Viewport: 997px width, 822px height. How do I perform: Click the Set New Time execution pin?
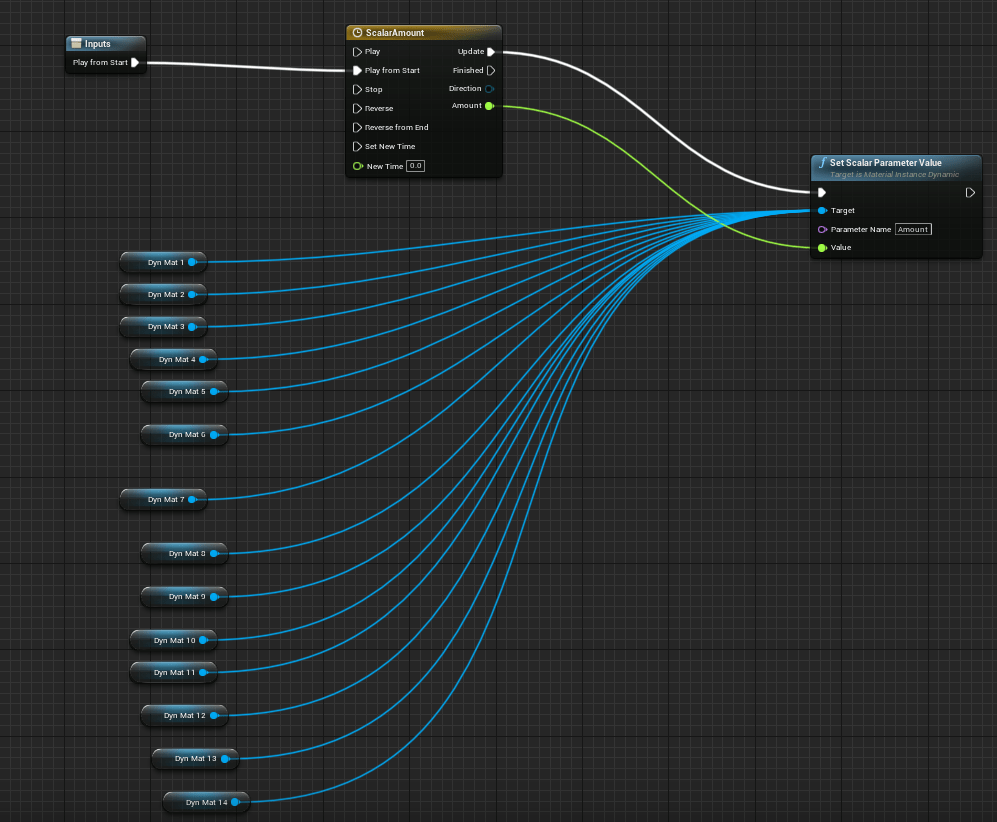(357, 146)
